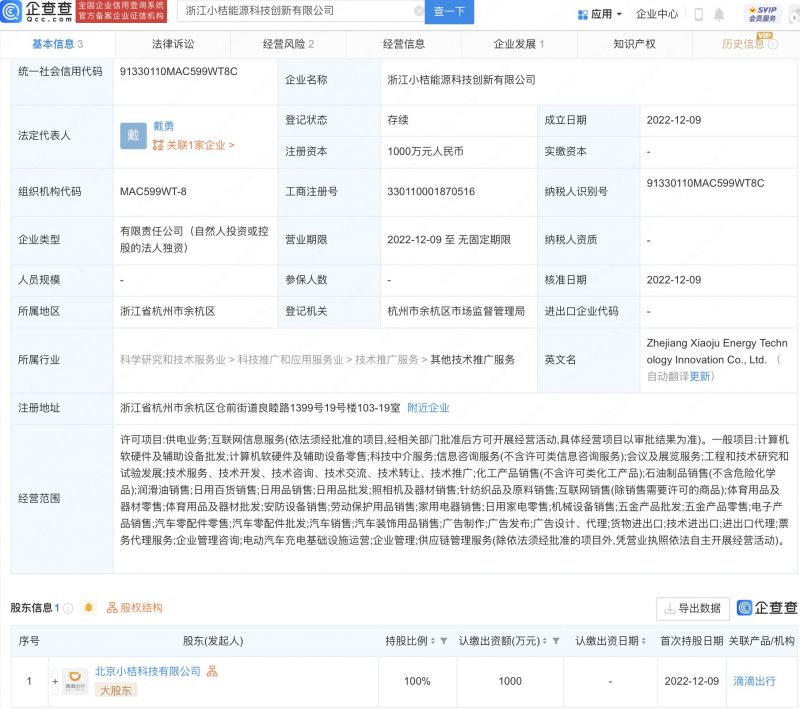Click the SVIP 会员服务 badge
This screenshot has height=709, width=800.
(x=762, y=14)
